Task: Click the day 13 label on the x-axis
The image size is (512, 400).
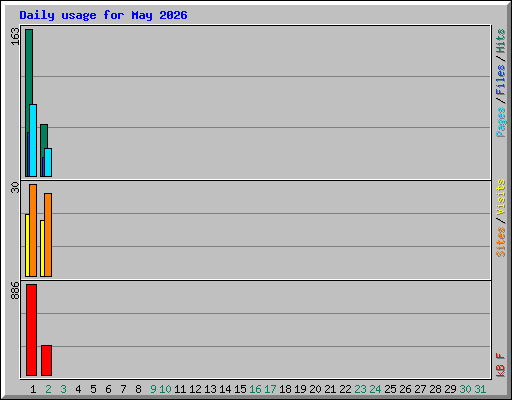Action: tap(210, 389)
